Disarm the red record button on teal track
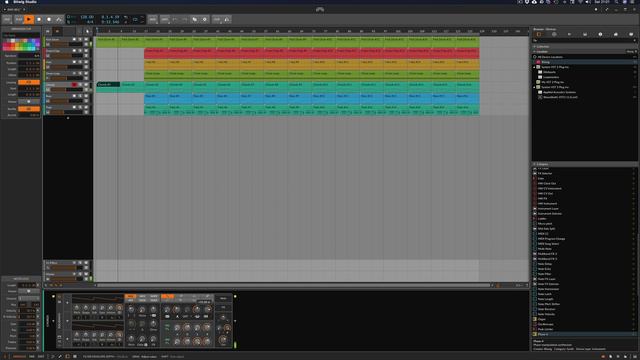The height and width of the screenshot is (360, 640). (x=74, y=84)
